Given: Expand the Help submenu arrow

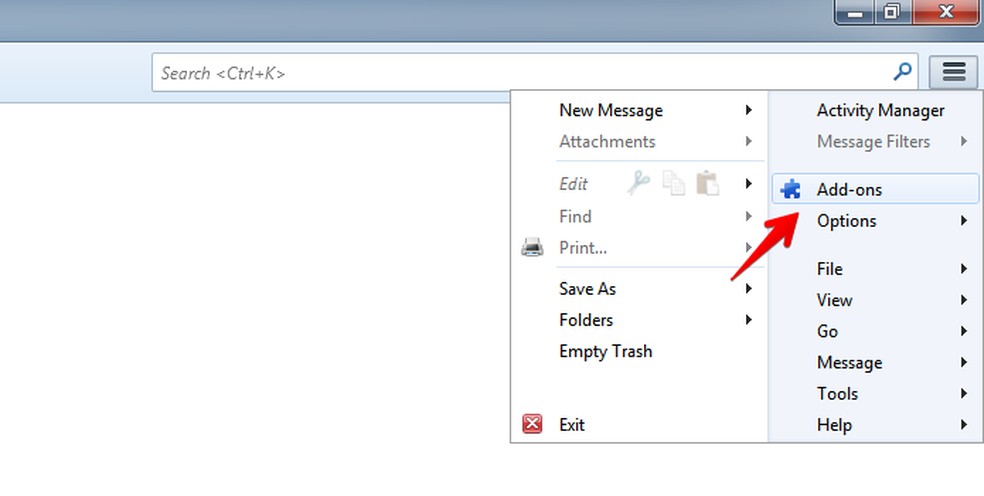Looking at the screenshot, I should 964,424.
